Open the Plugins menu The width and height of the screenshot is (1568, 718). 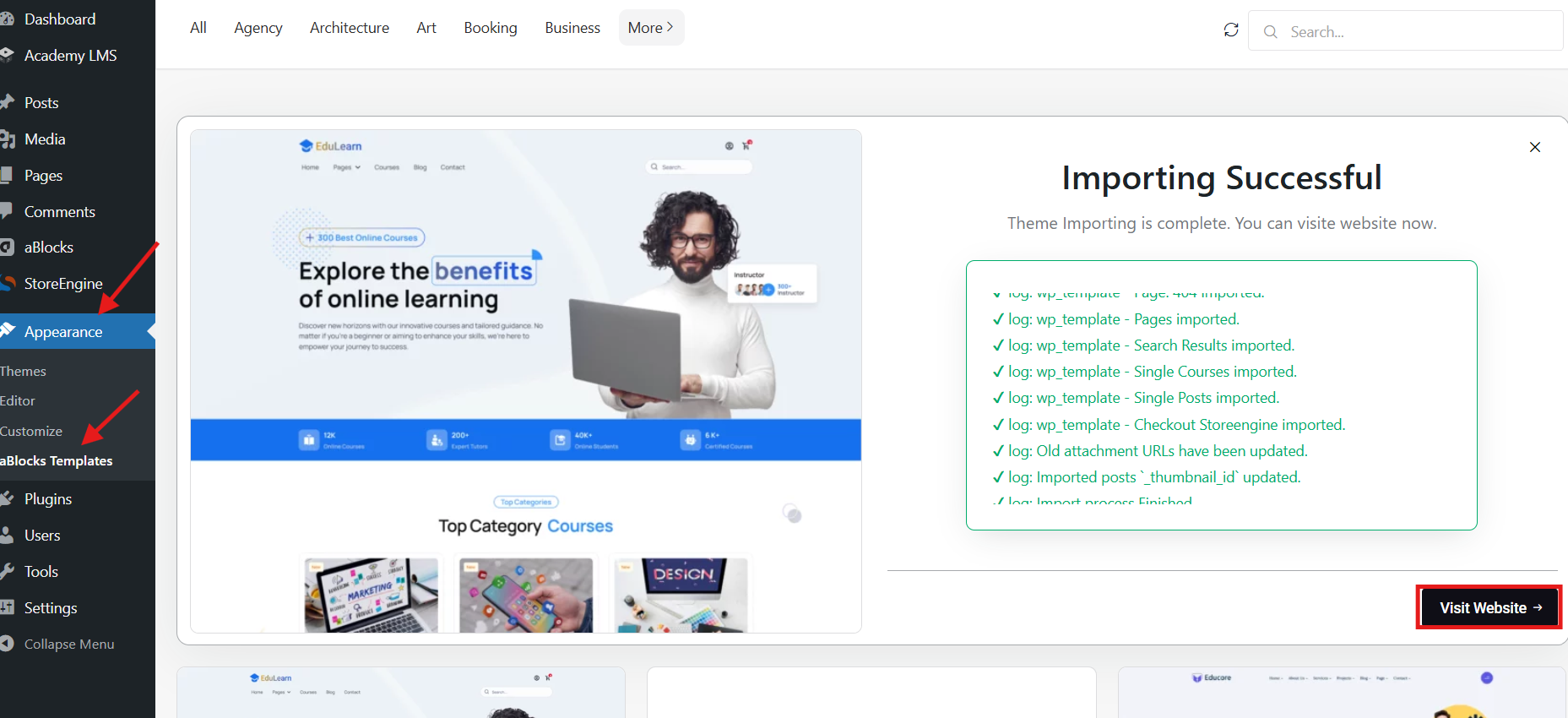pyautogui.click(x=48, y=499)
